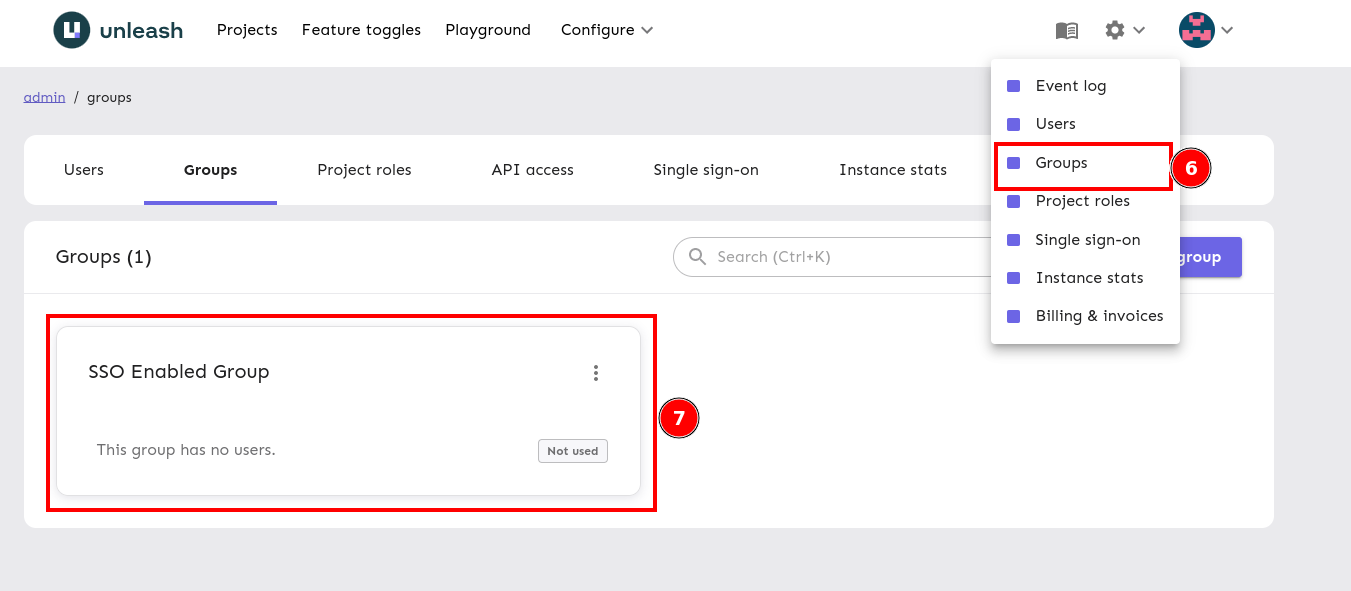Switch to the Project roles tab
Image resolution: width=1351 pixels, height=591 pixels.
coord(364,169)
